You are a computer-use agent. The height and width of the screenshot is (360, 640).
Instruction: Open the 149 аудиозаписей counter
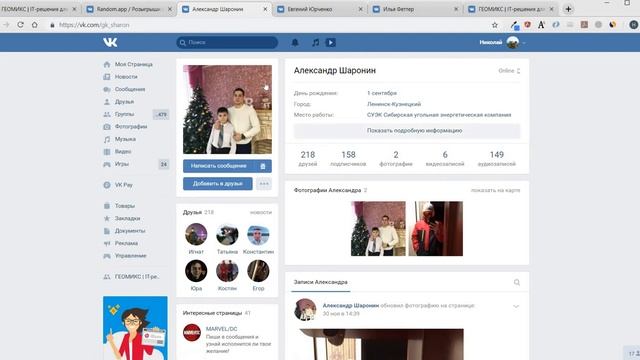coord(497,158)
